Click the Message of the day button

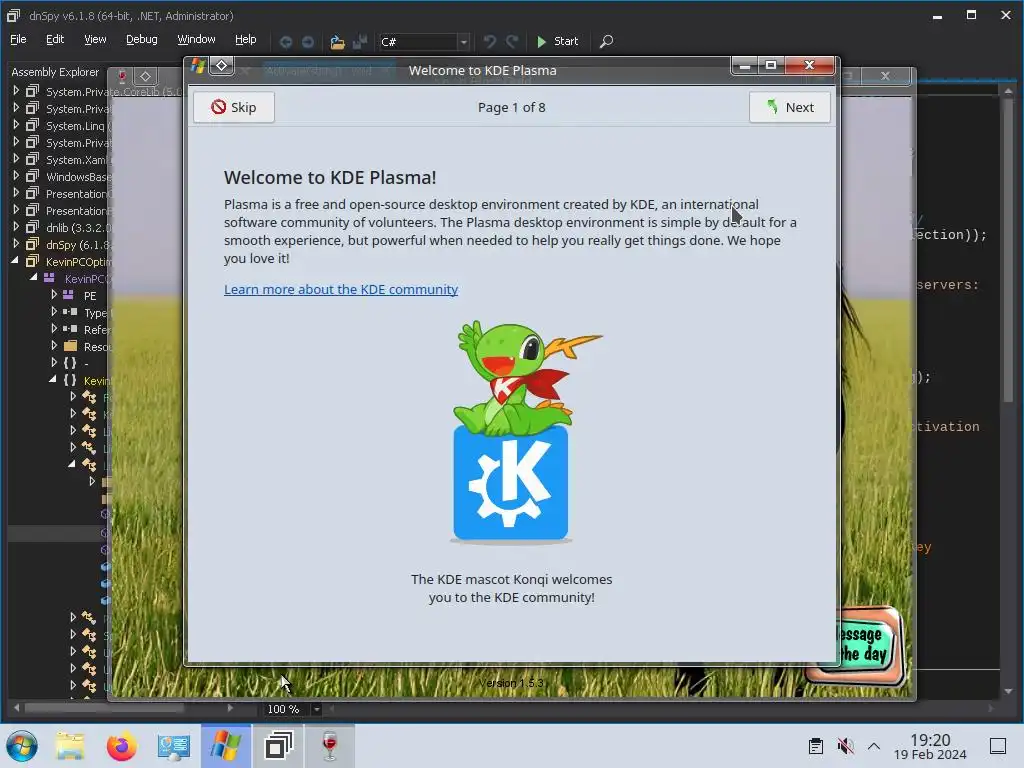[861, 645]
